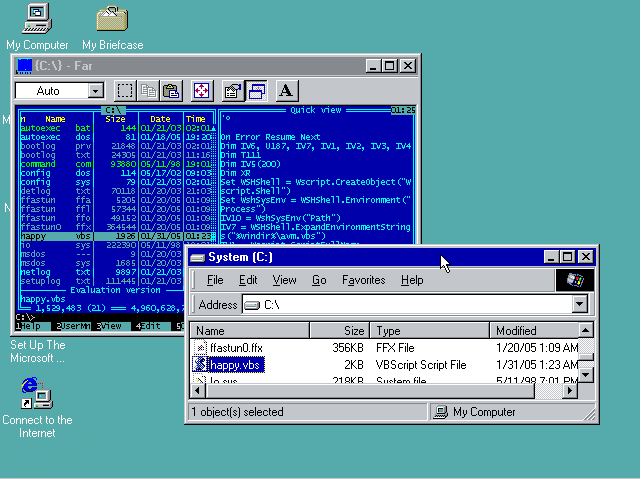Sort files by the Modified column header
This screenshot has height=480, width=640.
click(x=530, y=331)
